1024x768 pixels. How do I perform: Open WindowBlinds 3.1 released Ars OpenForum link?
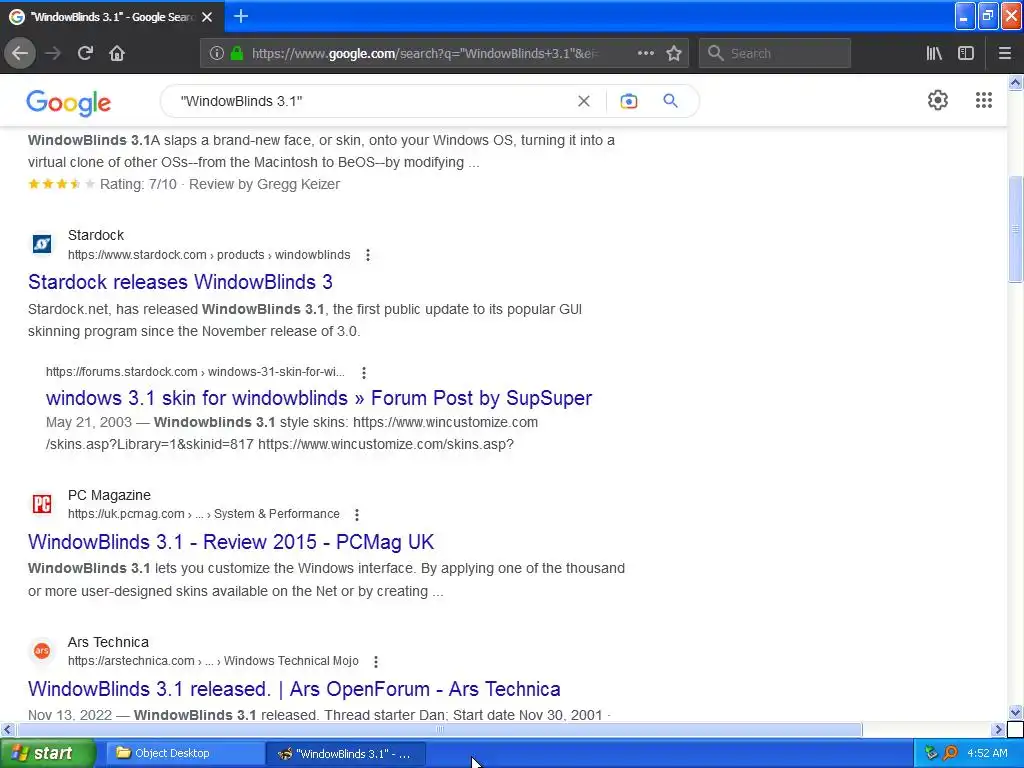point(294,689)
